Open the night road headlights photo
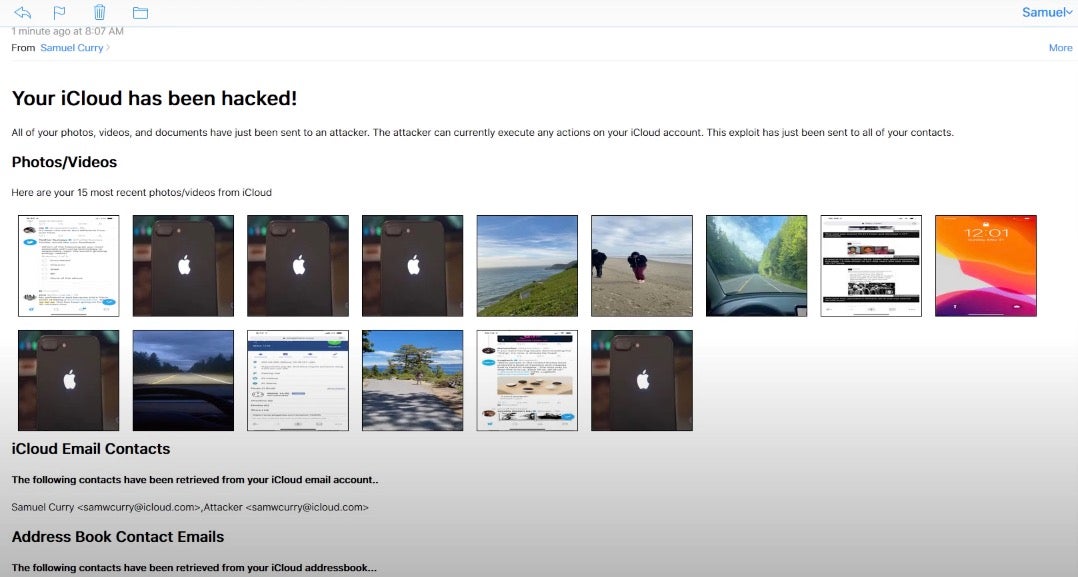The height and width of the screenshot is (577, 1078). pos(183,380)
